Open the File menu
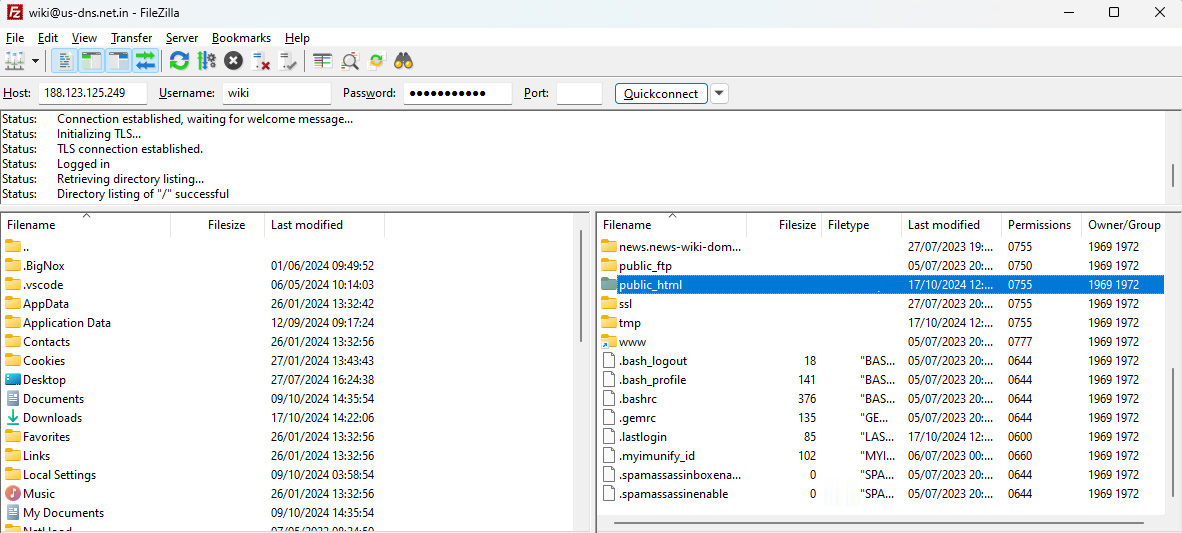 14,38
